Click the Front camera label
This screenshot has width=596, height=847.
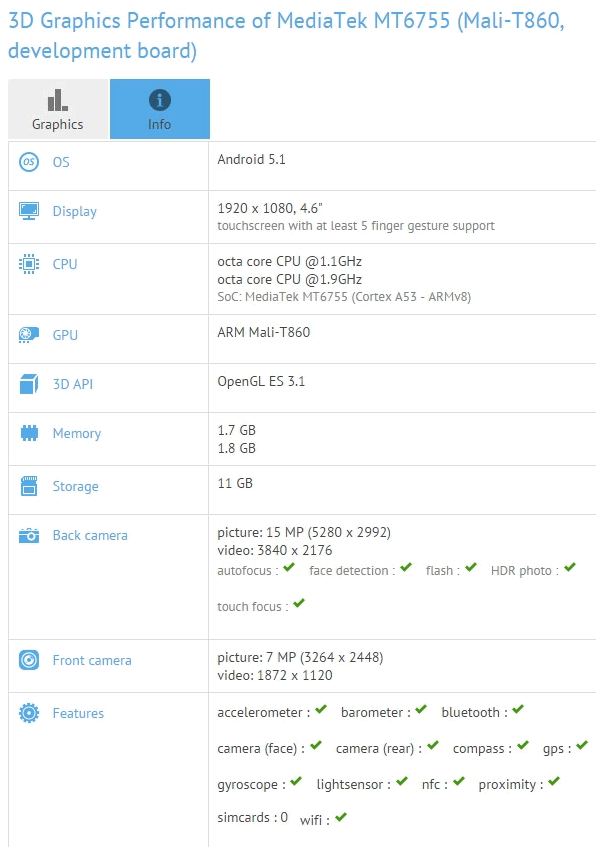92,660
